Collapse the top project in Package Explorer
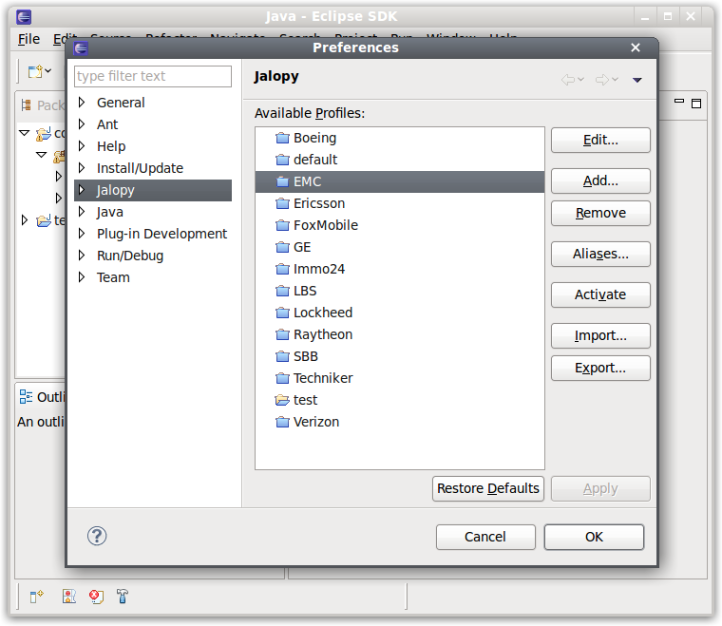The width and height of the screenshot is (722, 626). pyautogui.click(x=24, y=133)
